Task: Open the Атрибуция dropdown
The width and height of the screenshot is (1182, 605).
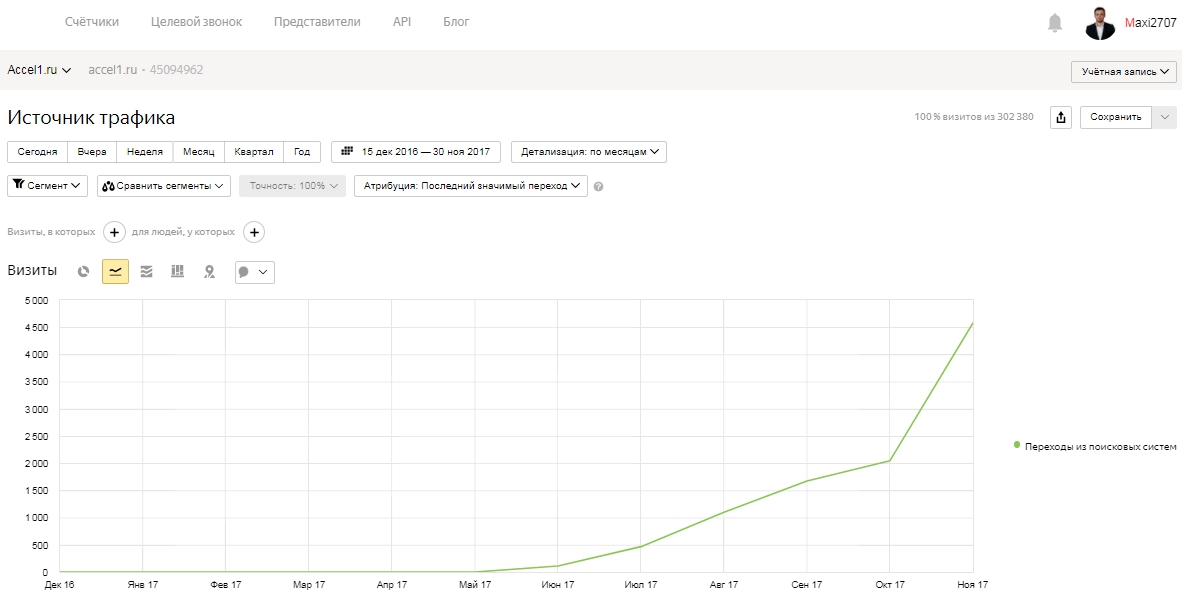Action: (x=470, y=185)
